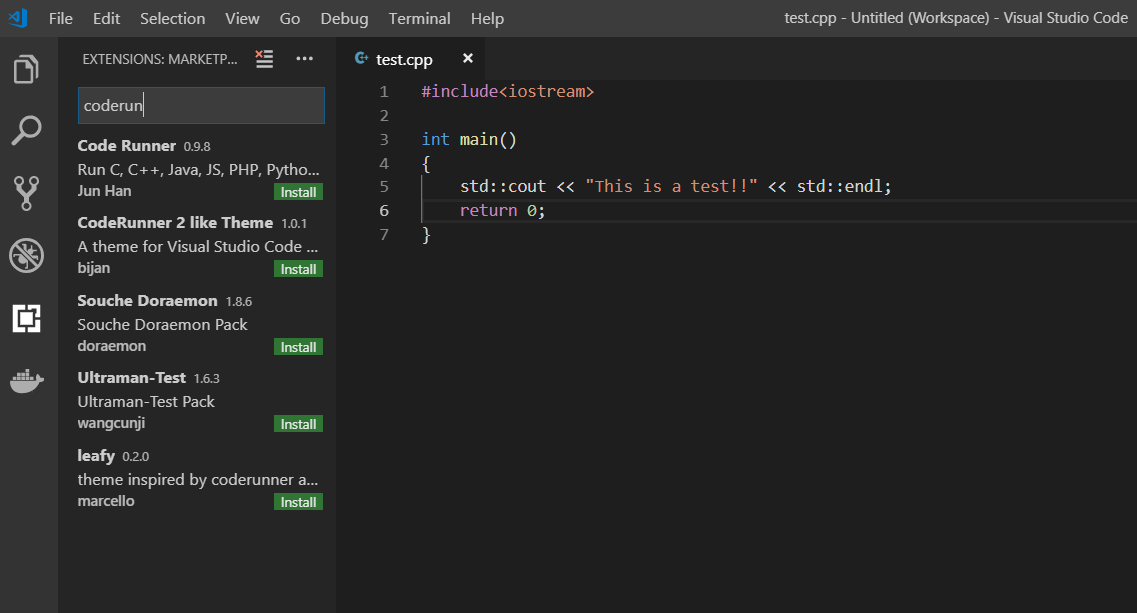Select the leafy extension title
The height and width of the screenshot is (613, 1137).
(x=96, y=456)
